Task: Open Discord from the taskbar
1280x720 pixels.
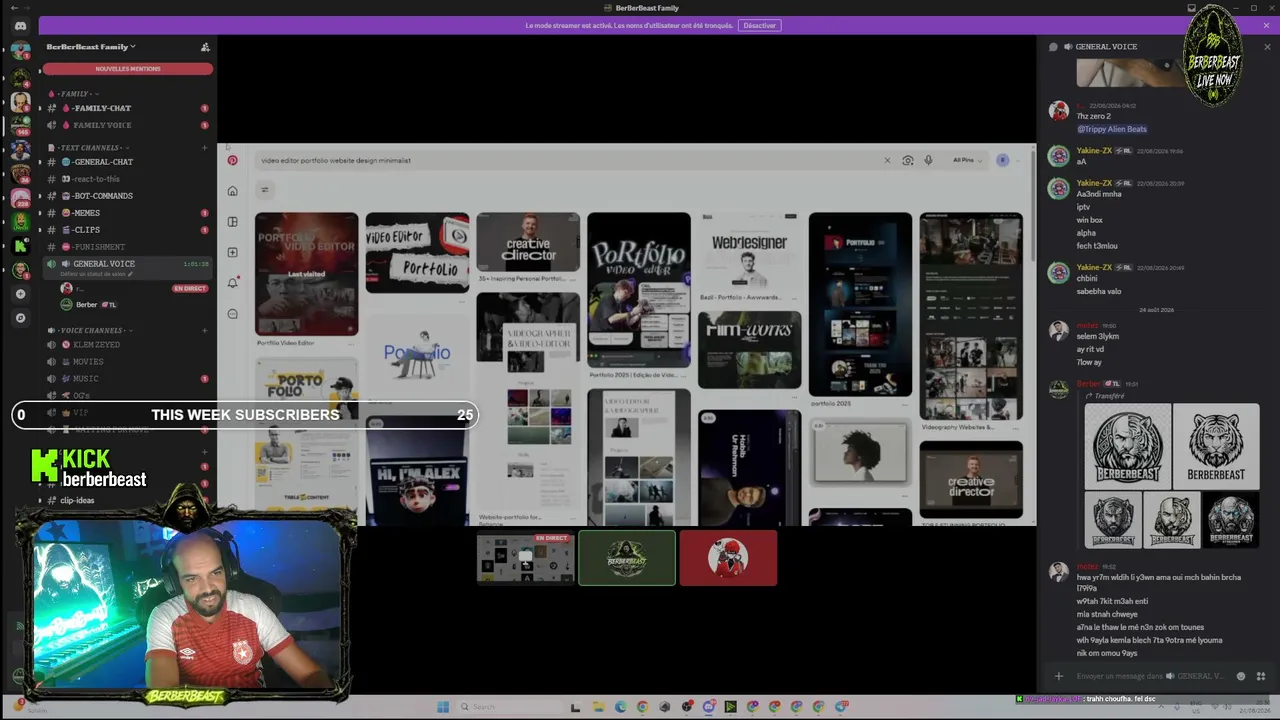Action: click(708, 707)
